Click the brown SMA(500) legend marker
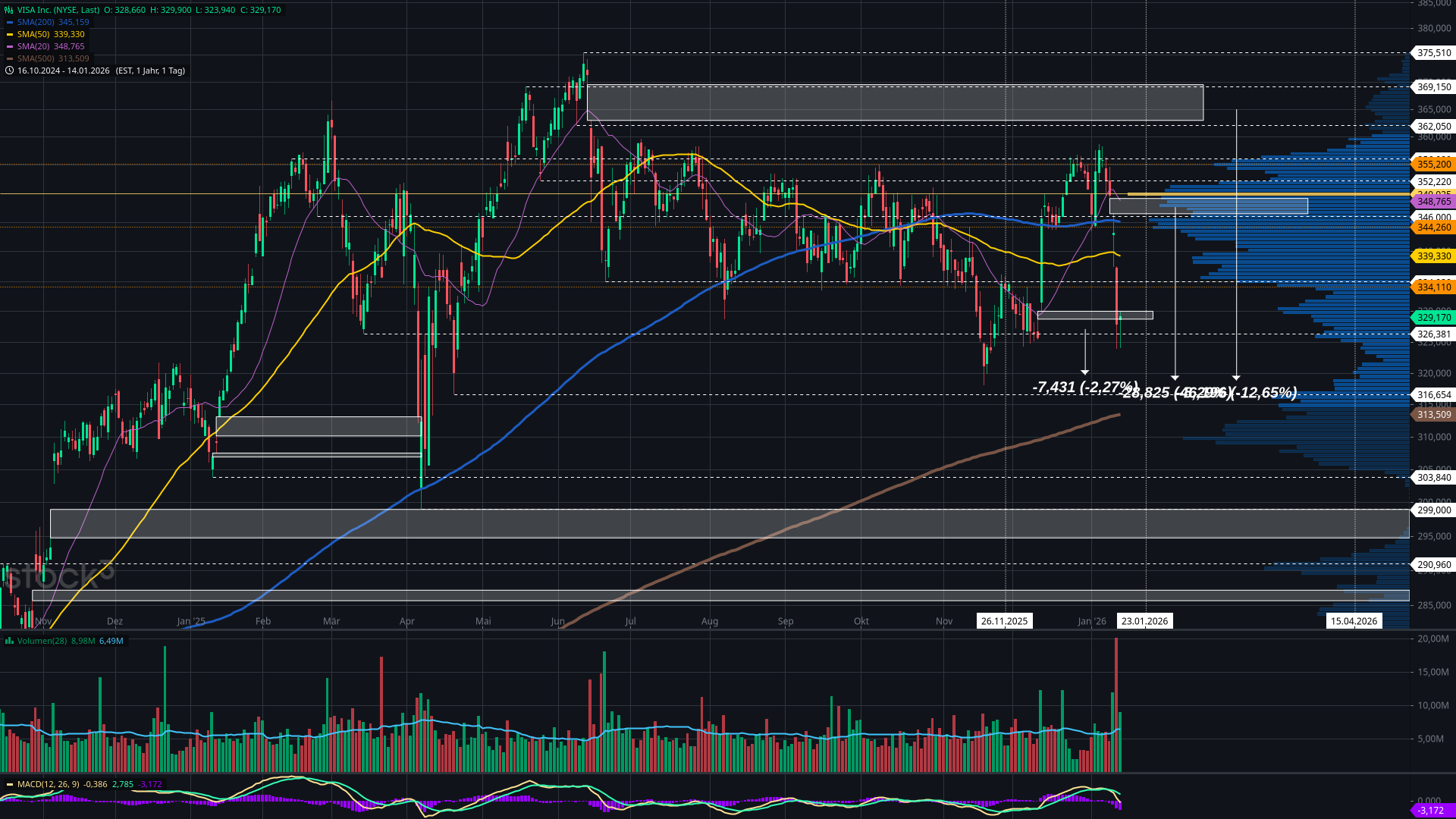The width and height of the screenshot is (1456, 819). pos(10,58)
